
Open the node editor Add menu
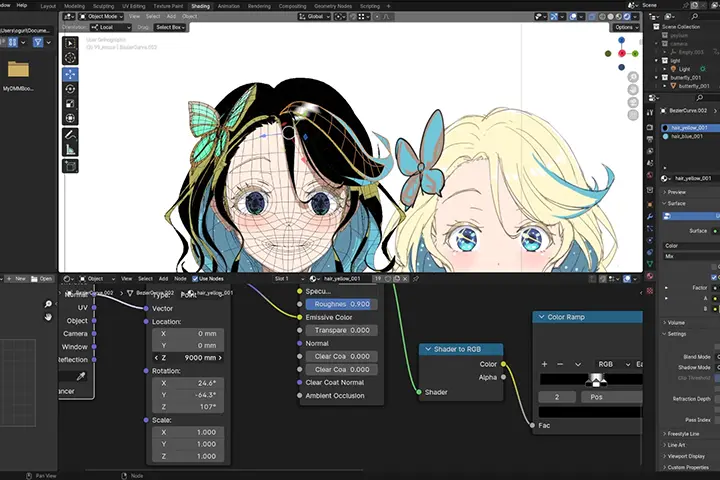163,279
